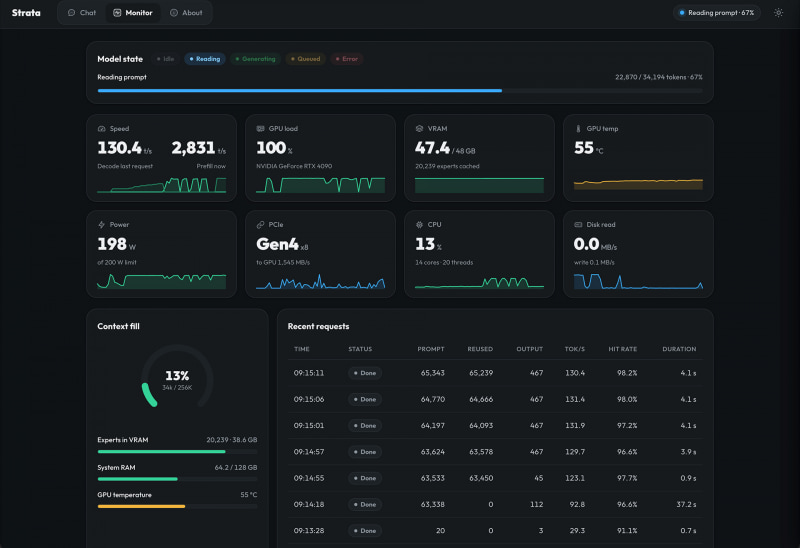Click the Recent requests heading
Viewport: 800px width, 548px height.
[318, 327]
